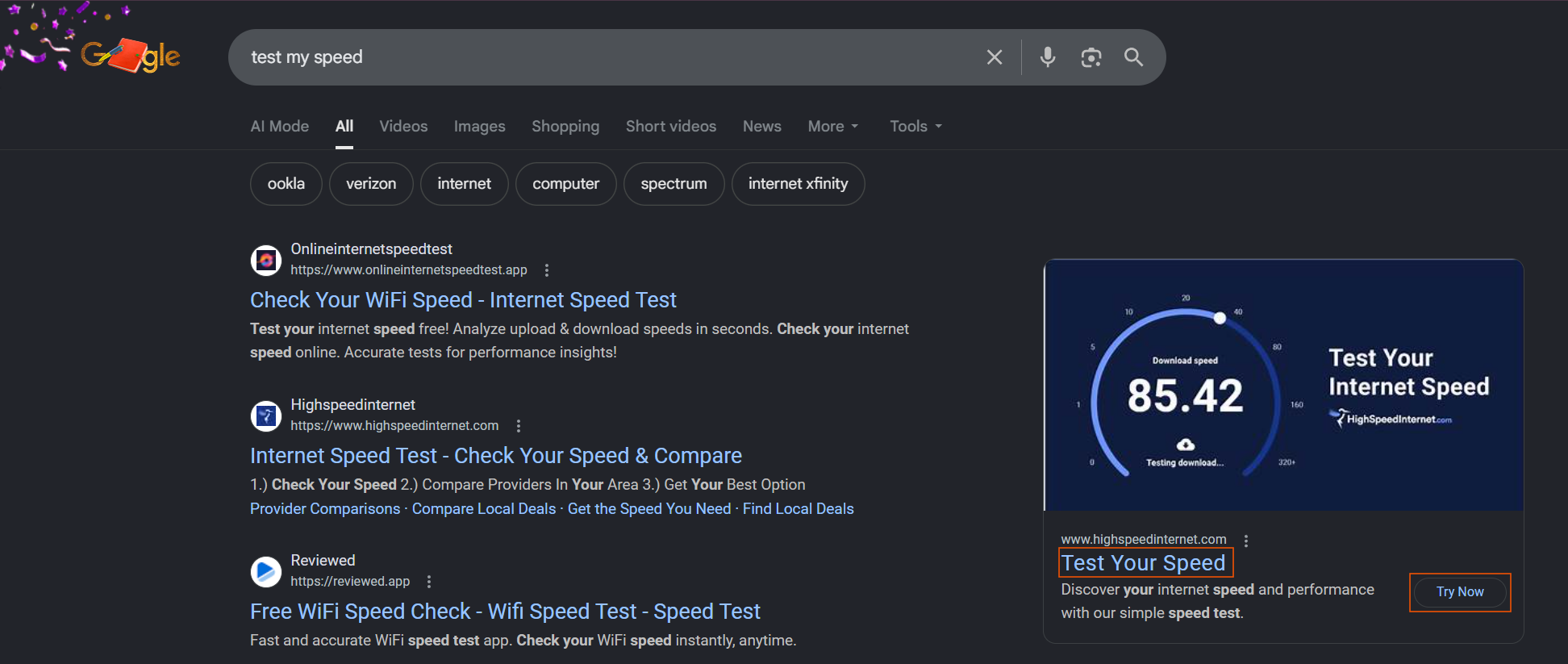
Task: Open the Highspeedinternet site favicon
Action: pyautogui.click(x=266, y=416)
